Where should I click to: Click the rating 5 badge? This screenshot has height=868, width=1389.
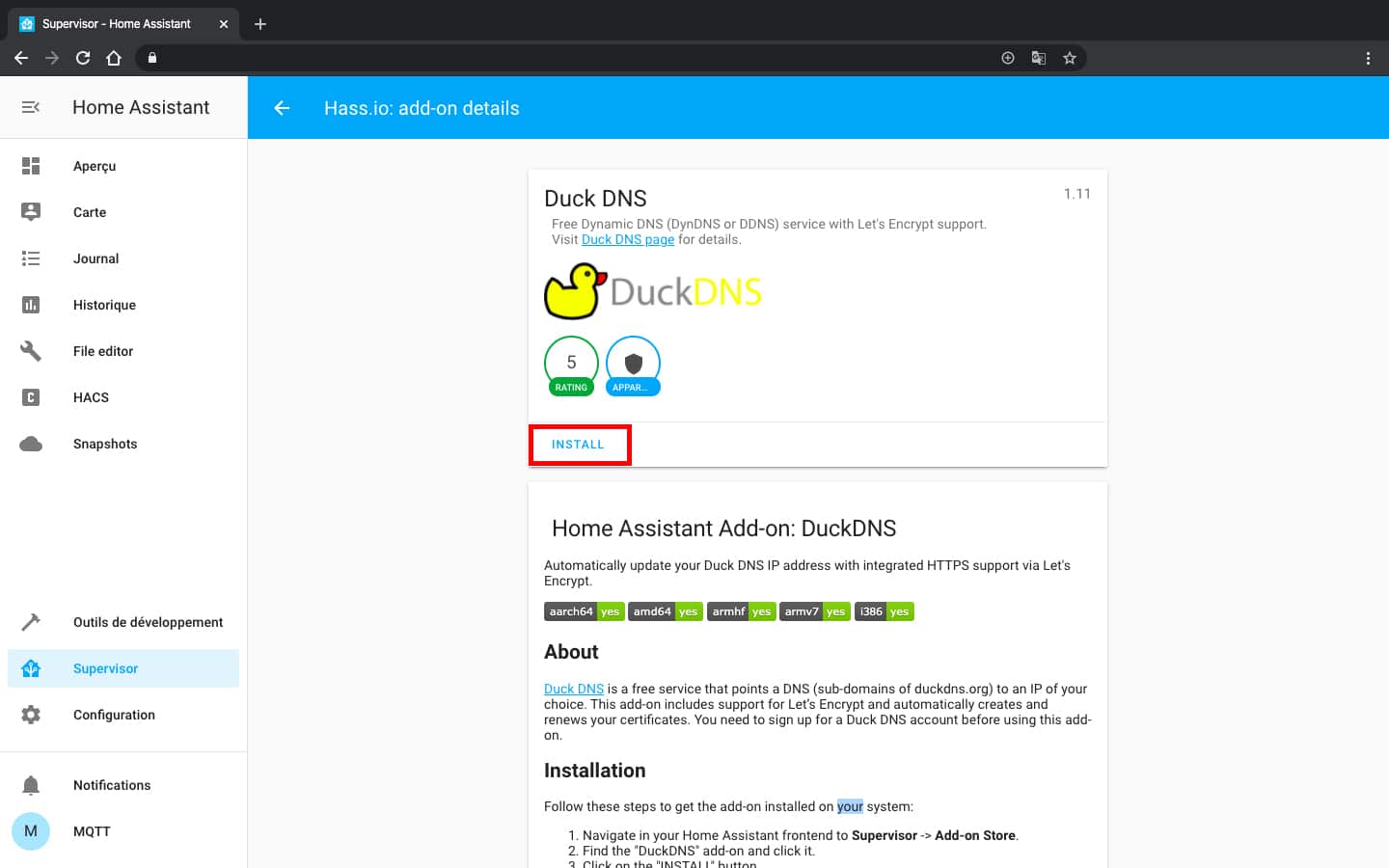tap(571, 366)
